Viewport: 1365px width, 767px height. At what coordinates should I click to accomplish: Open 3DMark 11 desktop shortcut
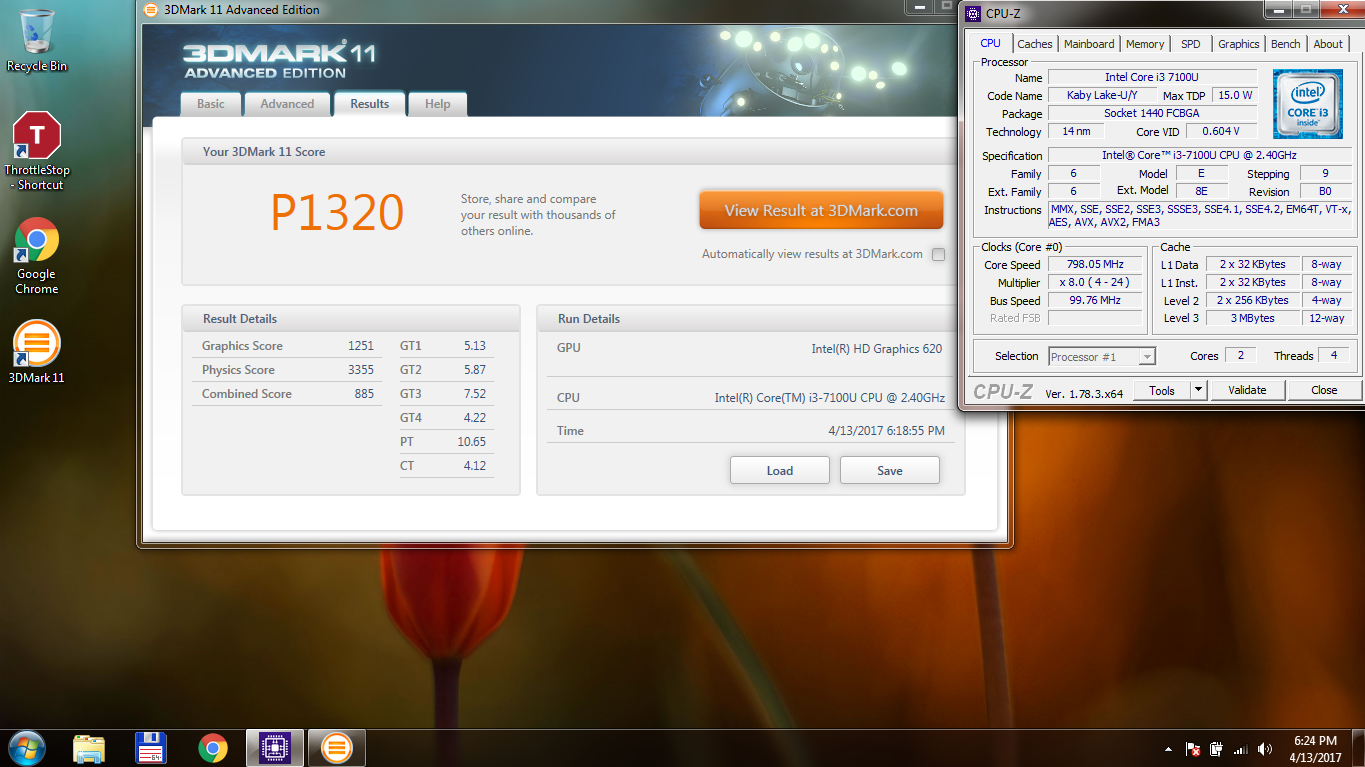click(x=37, y=351)
